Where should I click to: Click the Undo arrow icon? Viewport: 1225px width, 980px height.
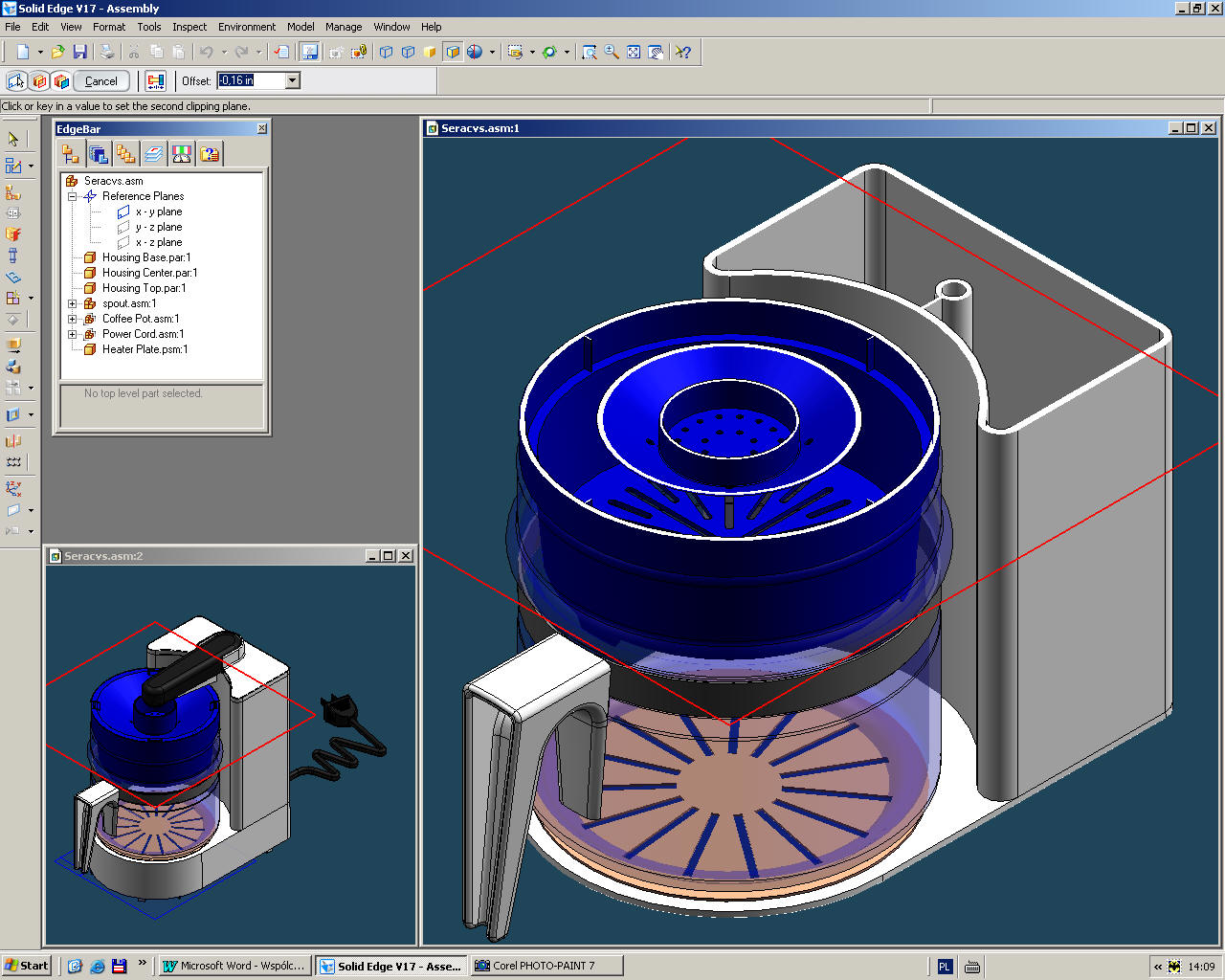click(206, 52)
